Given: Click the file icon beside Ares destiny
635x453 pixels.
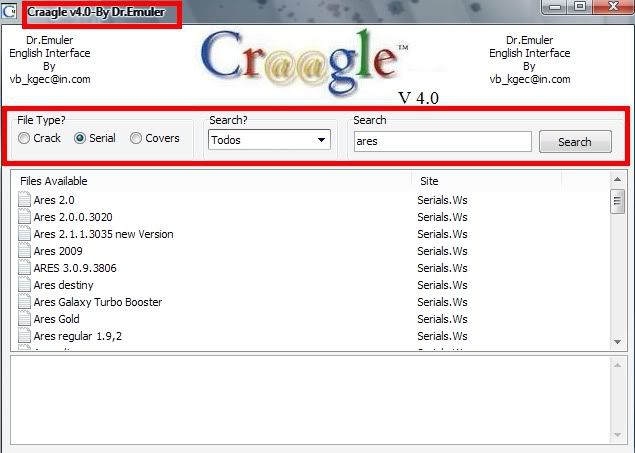Looking at the screenshot, I should click(24, 285).
